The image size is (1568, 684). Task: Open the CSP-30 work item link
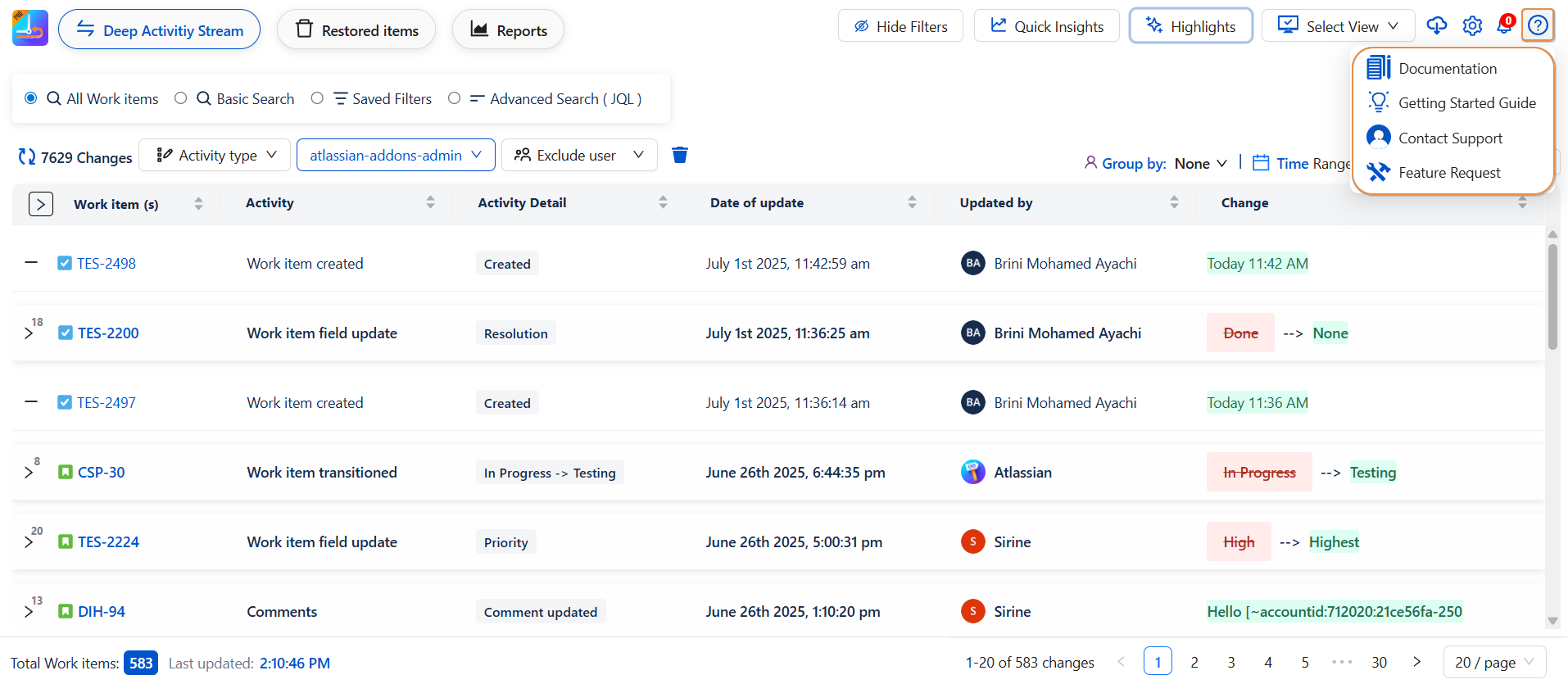(x=102, y=473)
